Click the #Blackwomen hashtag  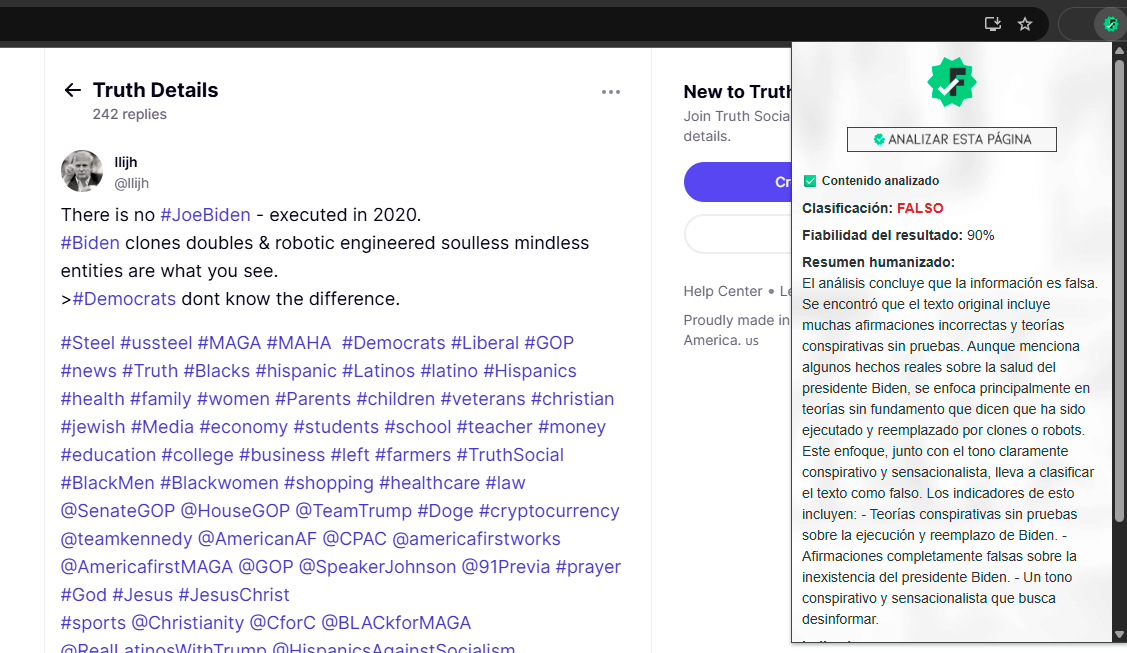point(219,483)
